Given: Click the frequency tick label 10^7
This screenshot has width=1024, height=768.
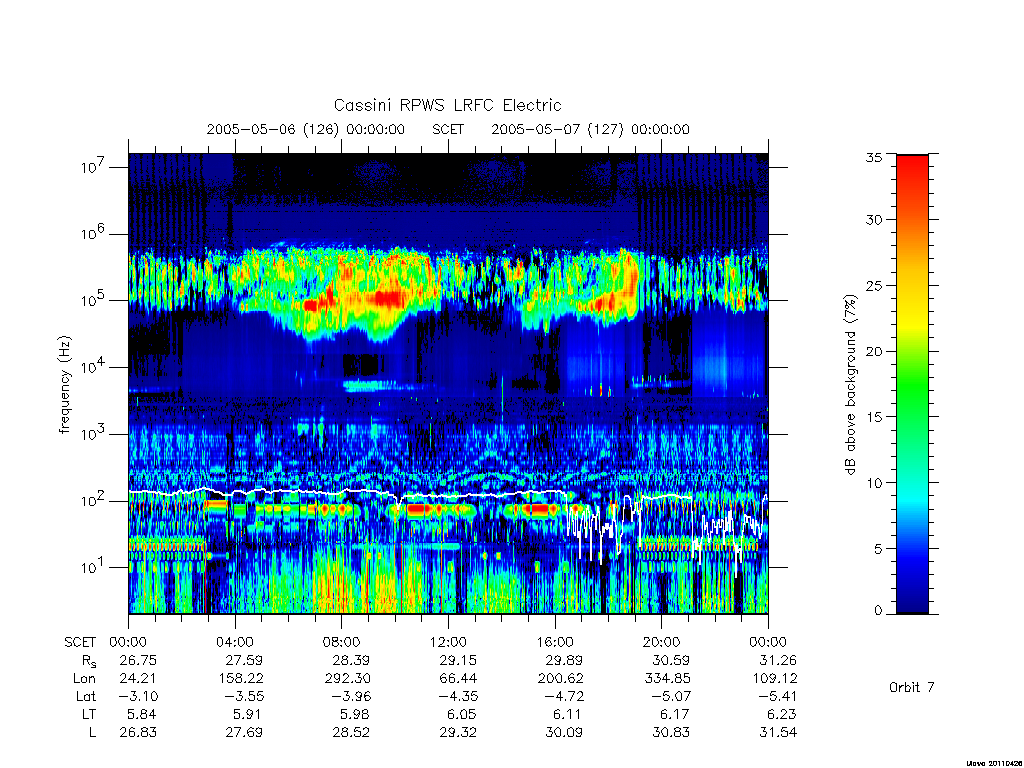Looking at the screenshot, I should tap(91, 167).
